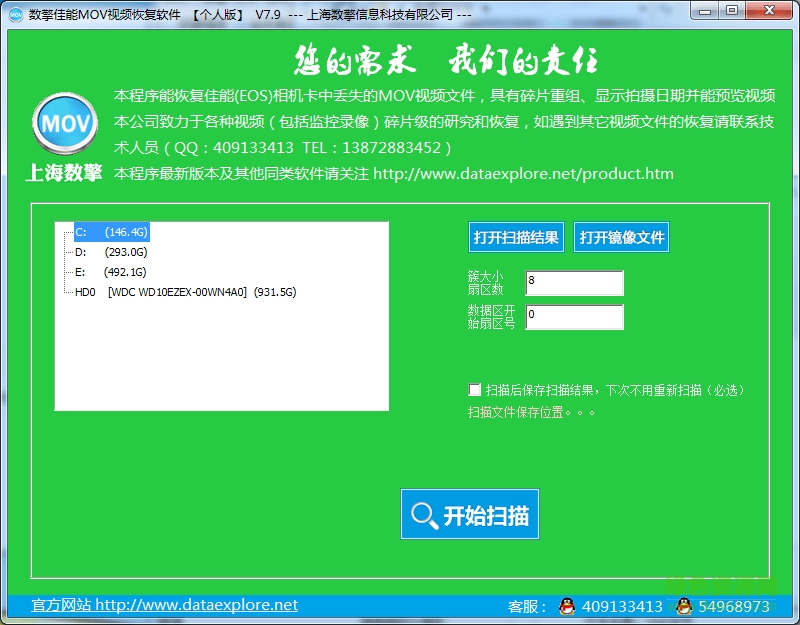Click the application icon in the title bar
Screen dimensions: 800x625
coord(14,13)
